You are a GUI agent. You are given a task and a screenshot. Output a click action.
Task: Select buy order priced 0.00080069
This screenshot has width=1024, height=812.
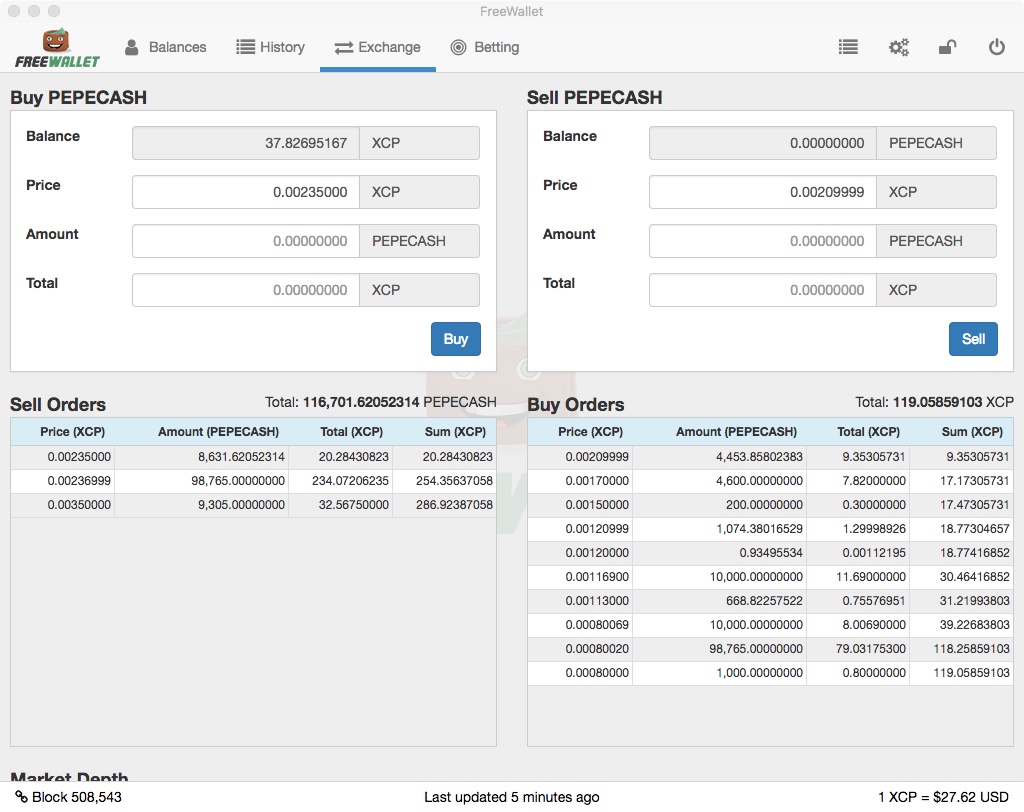point(770,625)
